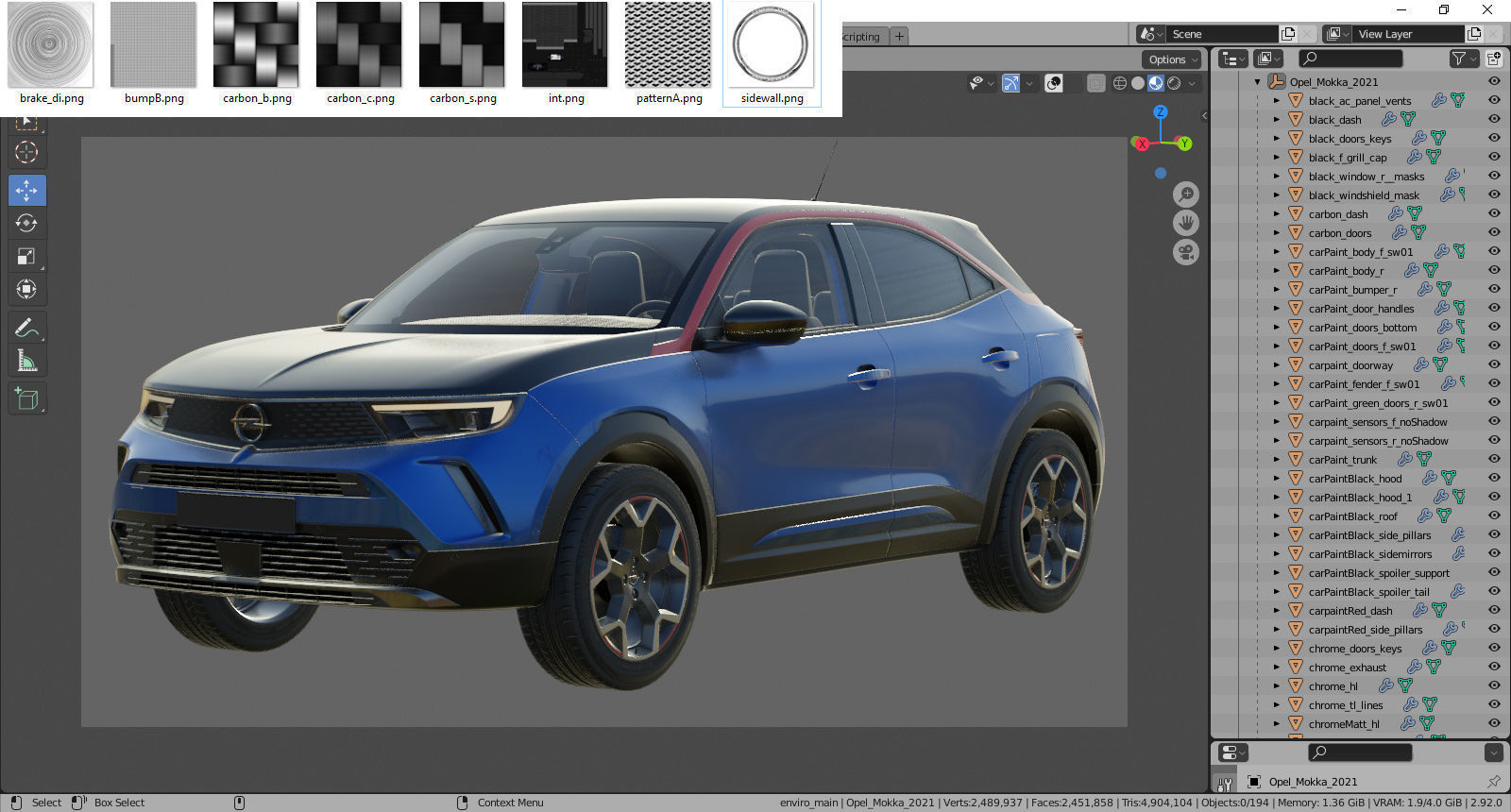Click the modifier wrench icon on black_dash
Image resolution: width=1511 pixels, height=812 pixels.
coord(1389,120)
